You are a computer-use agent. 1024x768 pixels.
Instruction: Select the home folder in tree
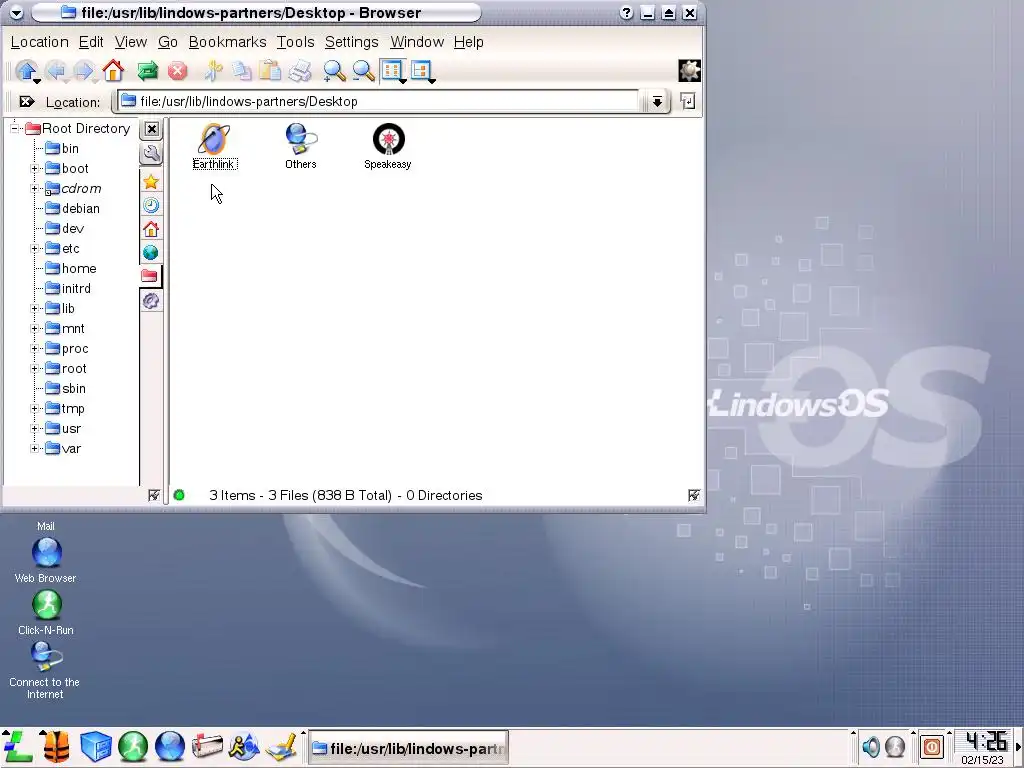71,268
